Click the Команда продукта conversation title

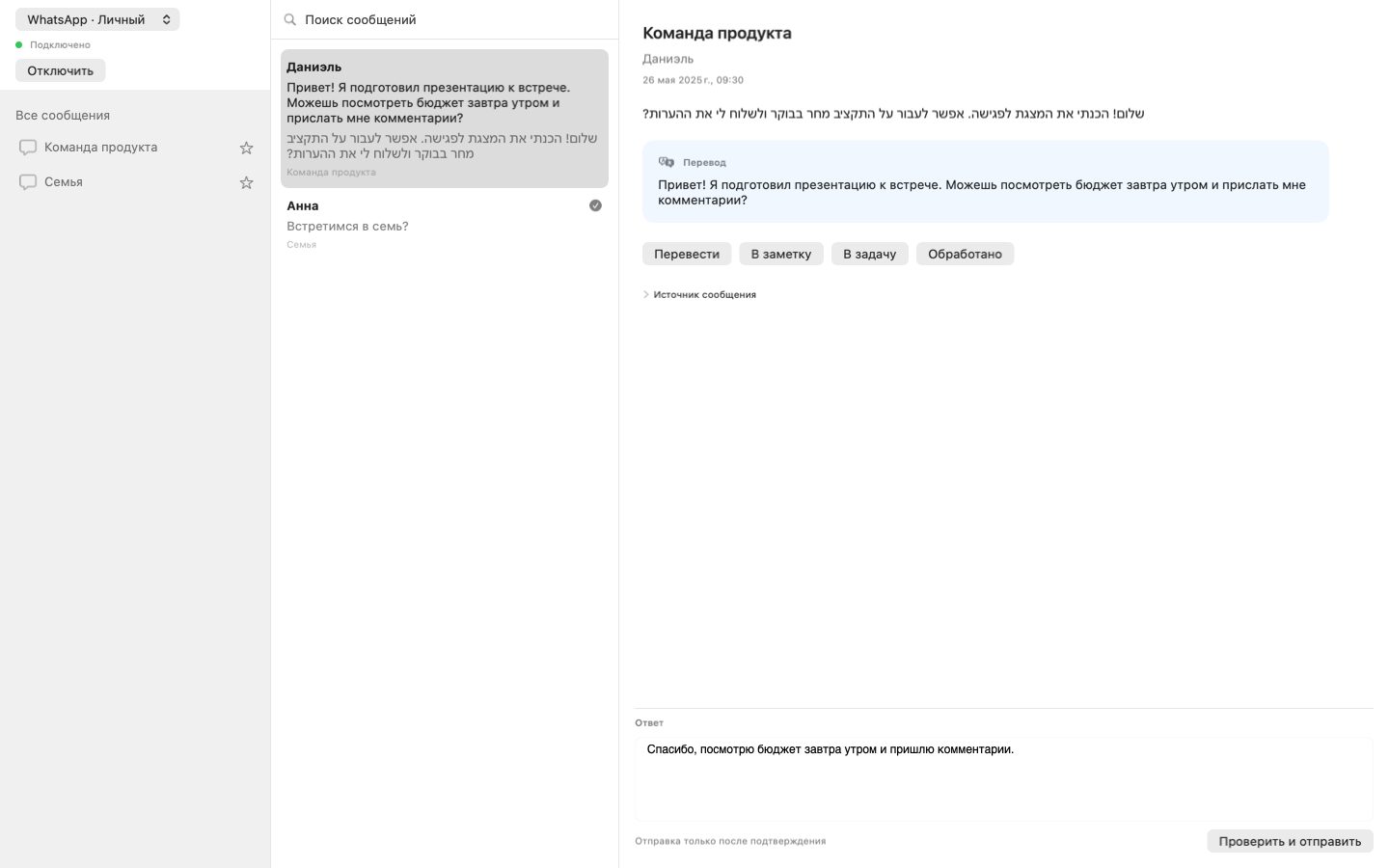pyautogui.click(x=717, y=33)
